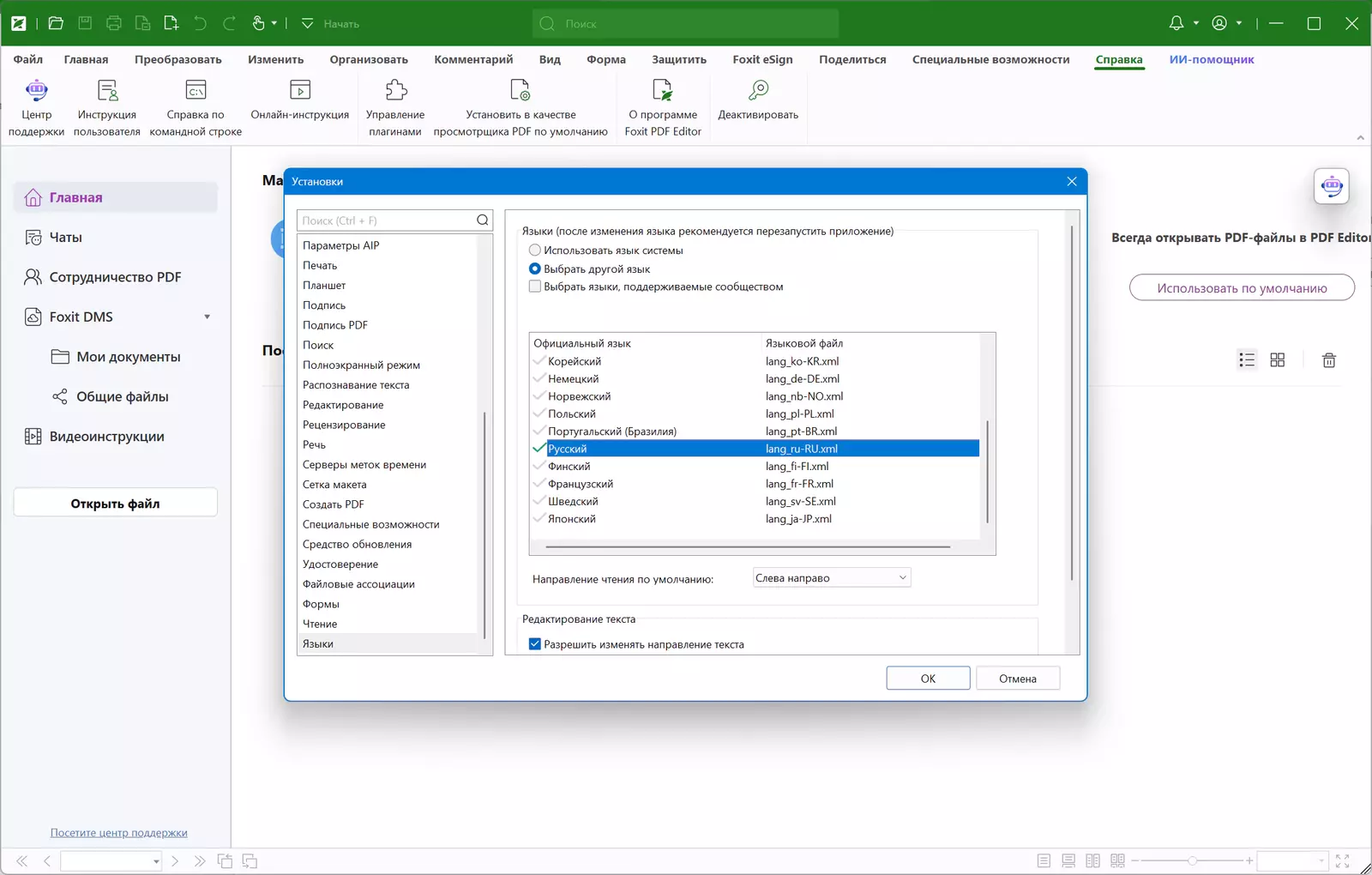Switch to the Преобразовать tab
The width and height of the screenshot is (1372, 875).
tap(178, 59)
